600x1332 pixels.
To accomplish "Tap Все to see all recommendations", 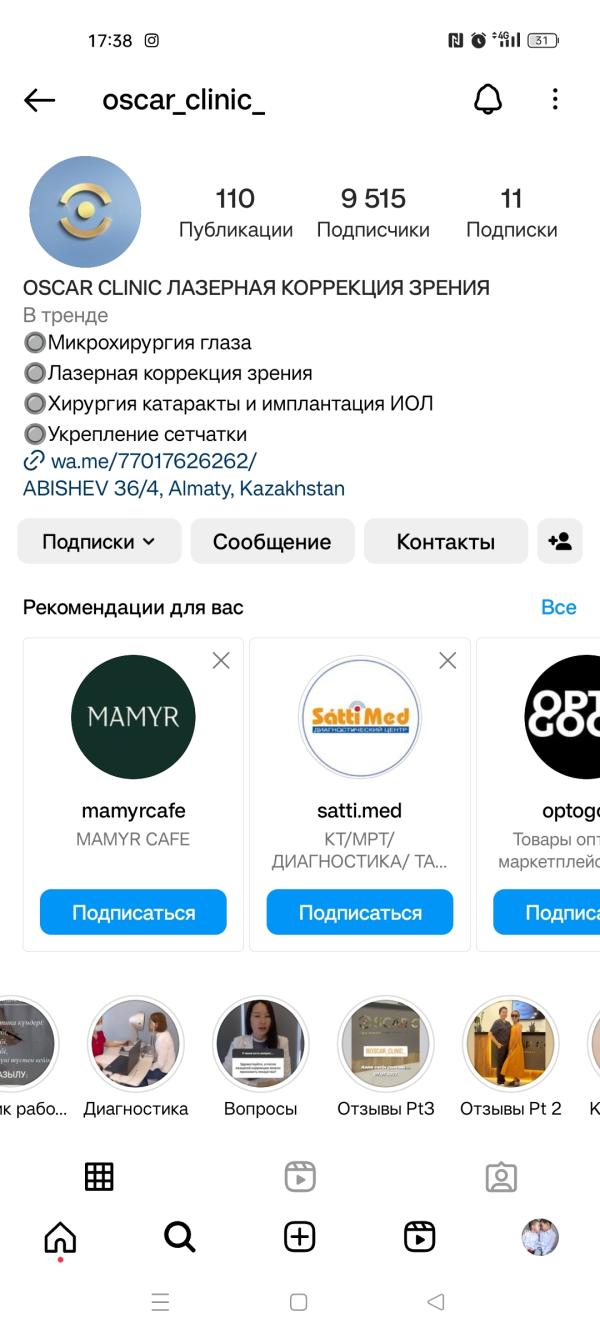I will point(558,607).
